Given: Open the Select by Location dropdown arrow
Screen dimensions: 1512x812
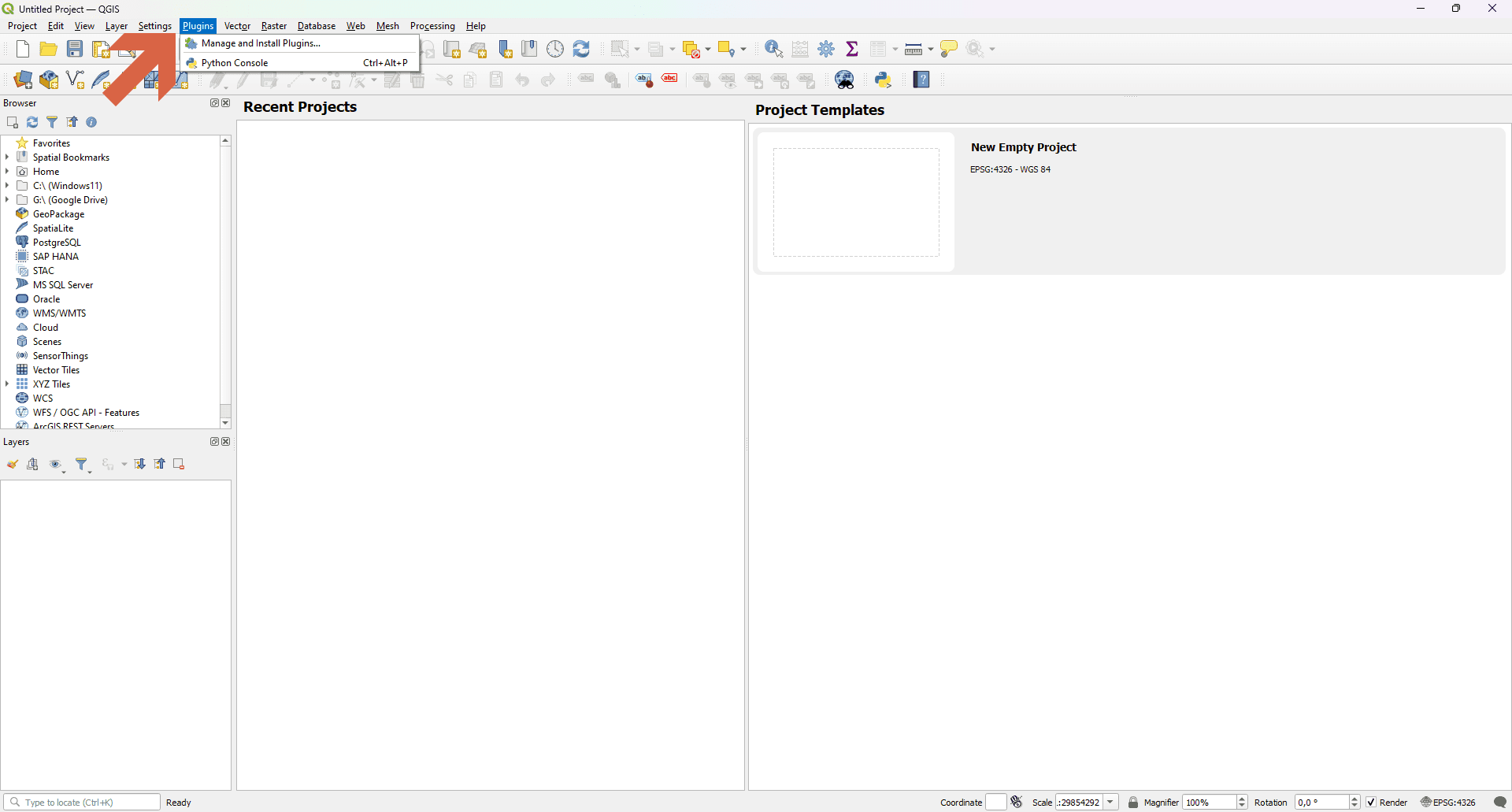Looking at the screenshot, I should [x=743, y=49].
